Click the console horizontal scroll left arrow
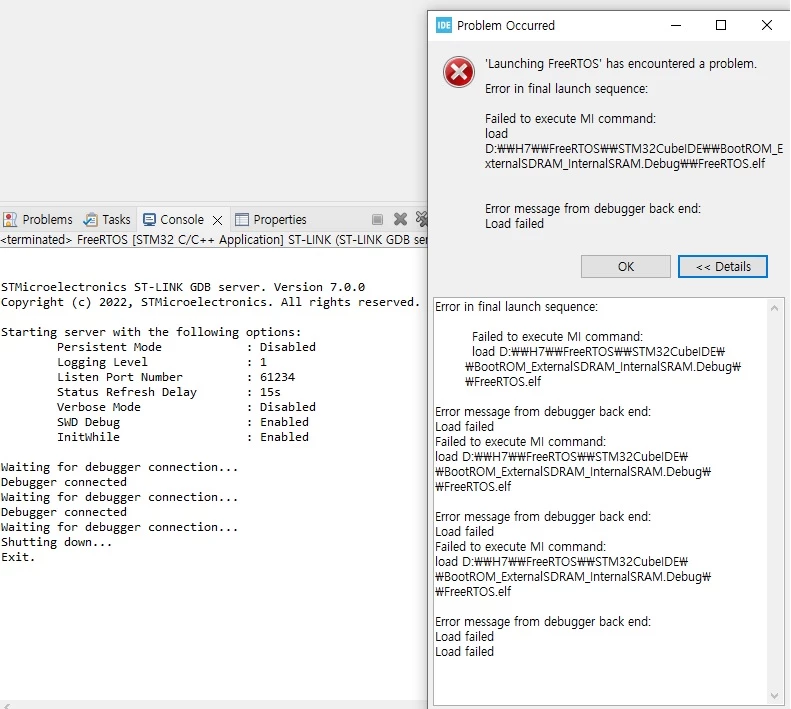The width and height of the screenshot is (791, 709). pos(6,705)
